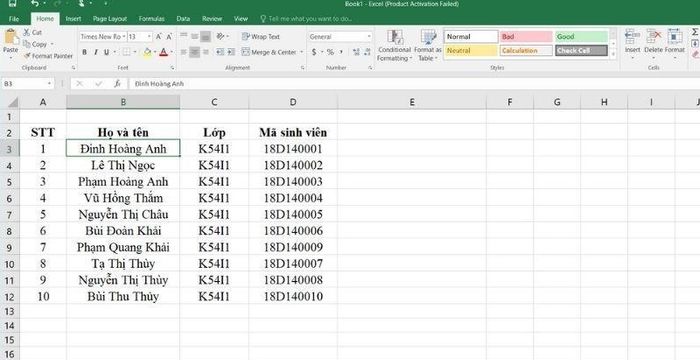
Task: Click the Increase Indent icon
Action: [231, 52]
